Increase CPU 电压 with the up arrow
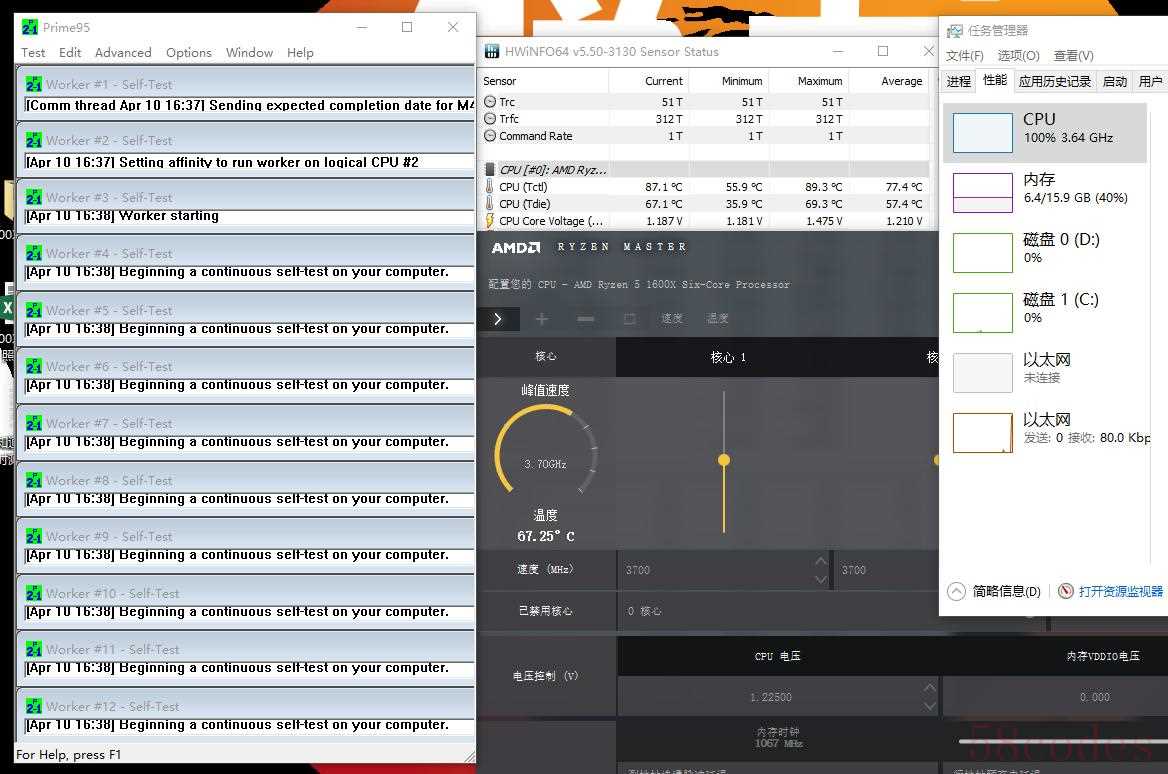Viewport: 1168px width, 774px height. click(930, 688)
